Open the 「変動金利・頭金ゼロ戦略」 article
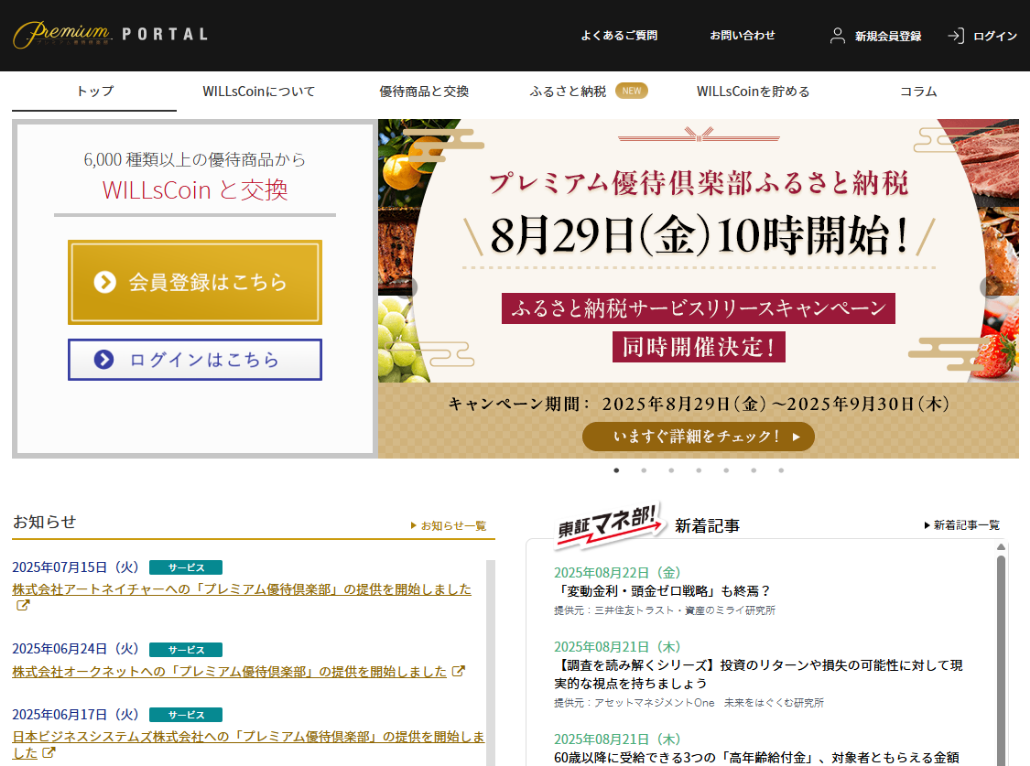1030x766 pixels. click(x=663, y=591)
